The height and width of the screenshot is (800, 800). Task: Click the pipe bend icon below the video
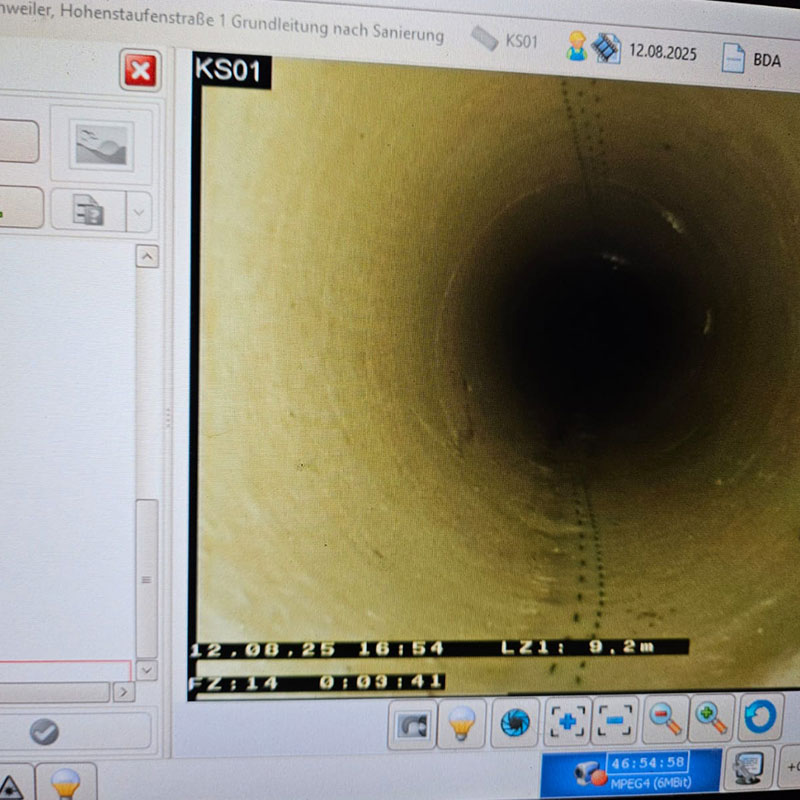(412, 723)
